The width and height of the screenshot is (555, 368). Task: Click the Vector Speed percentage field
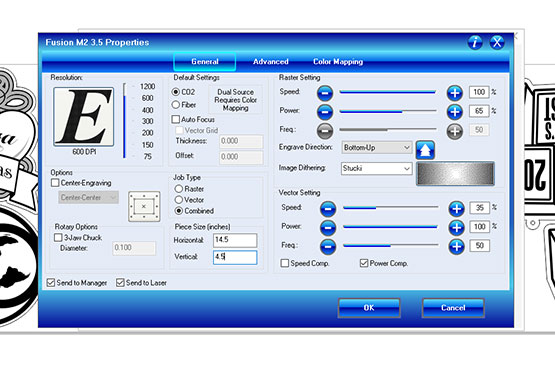(x=480, y=208)
